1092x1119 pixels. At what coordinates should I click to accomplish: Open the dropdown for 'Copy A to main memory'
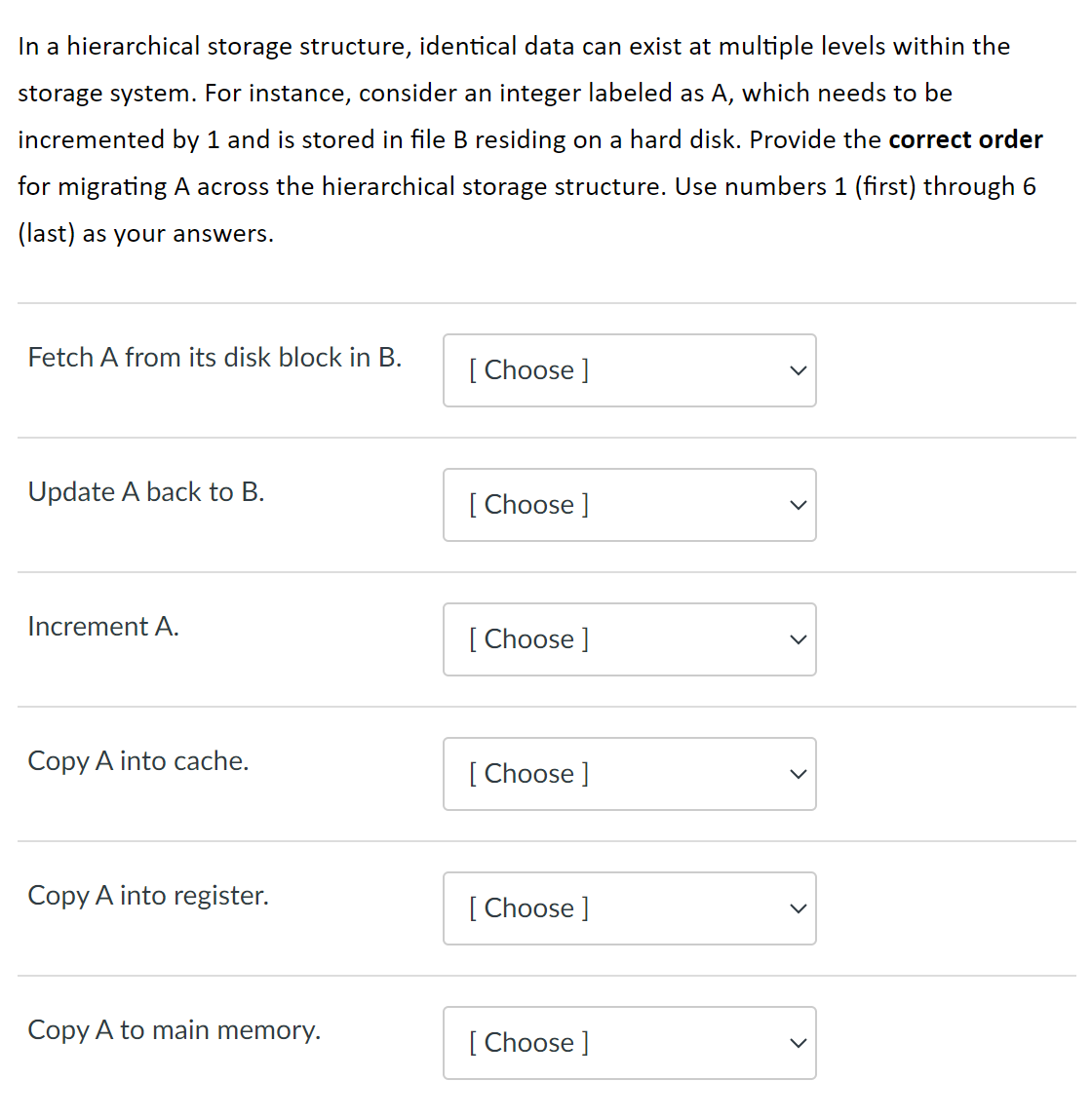click(x=629, y=1043)
